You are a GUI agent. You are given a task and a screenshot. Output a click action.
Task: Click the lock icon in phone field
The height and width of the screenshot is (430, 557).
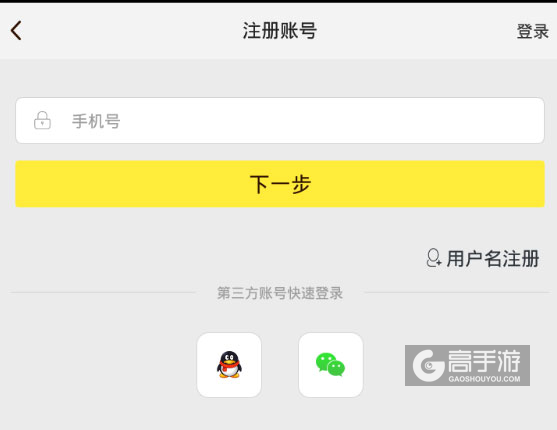coord(42,120)
